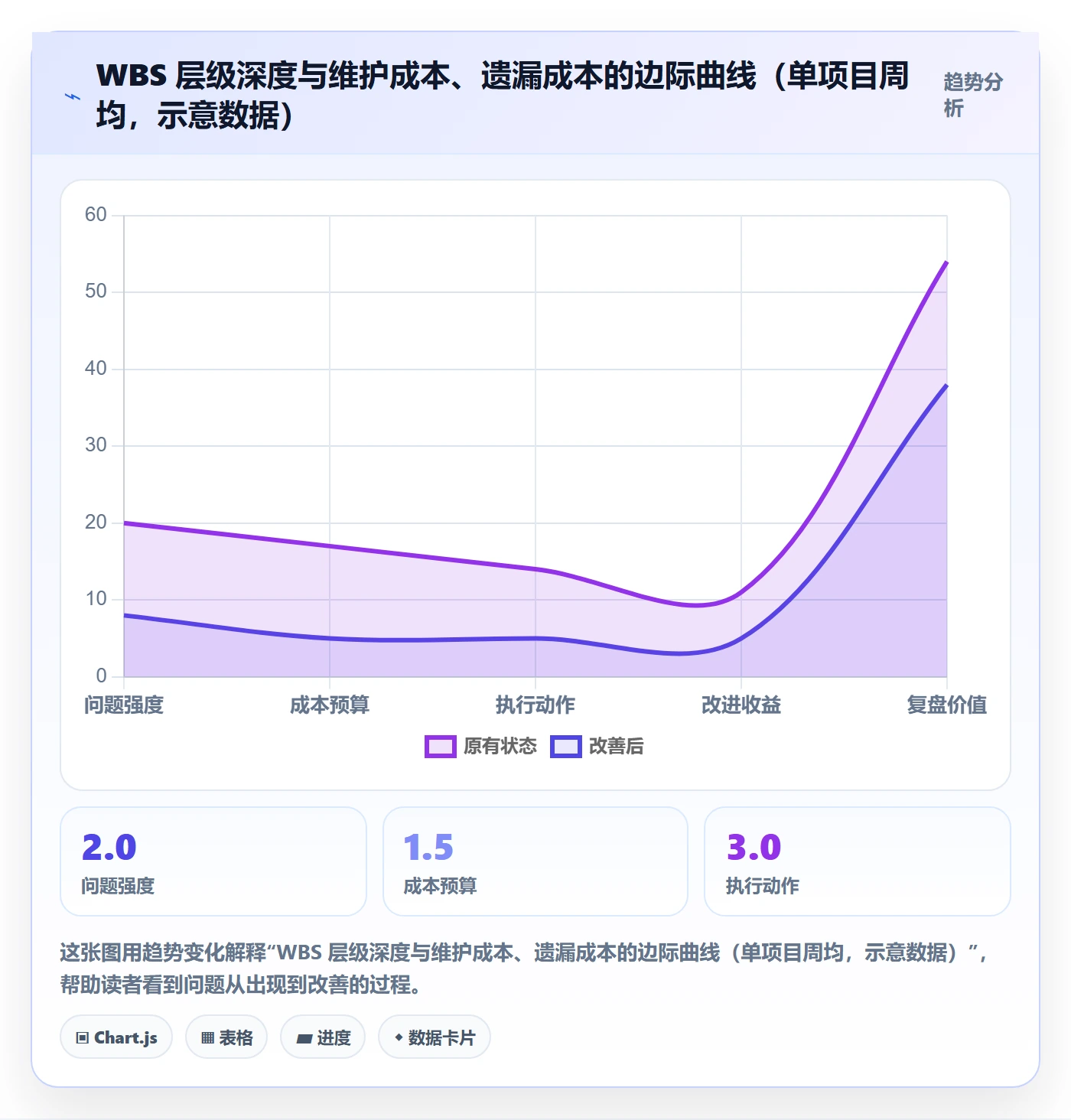Click the 表格 chip grid icon
1071x1120 pixels.
[x=207, y=1038]
